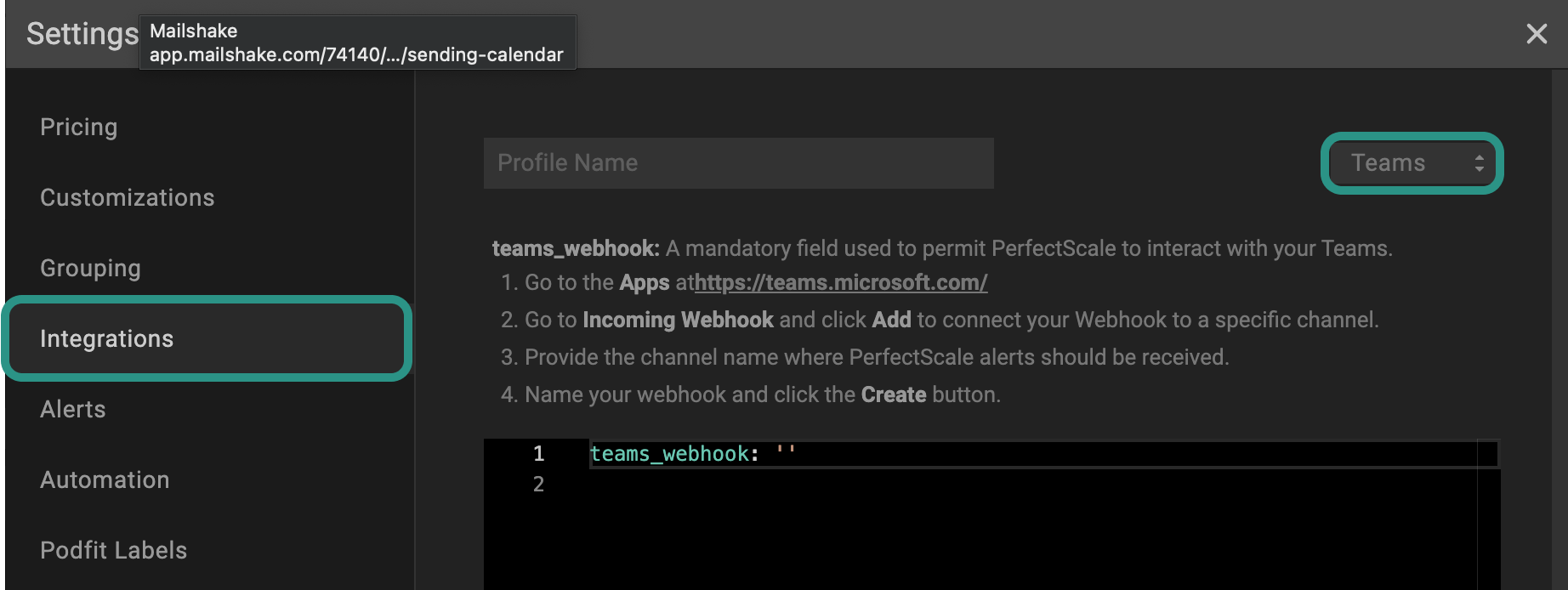Place cursor inside the empty quotes value
The height and width of the screenshot is (590, 1568).
(786, 454)
